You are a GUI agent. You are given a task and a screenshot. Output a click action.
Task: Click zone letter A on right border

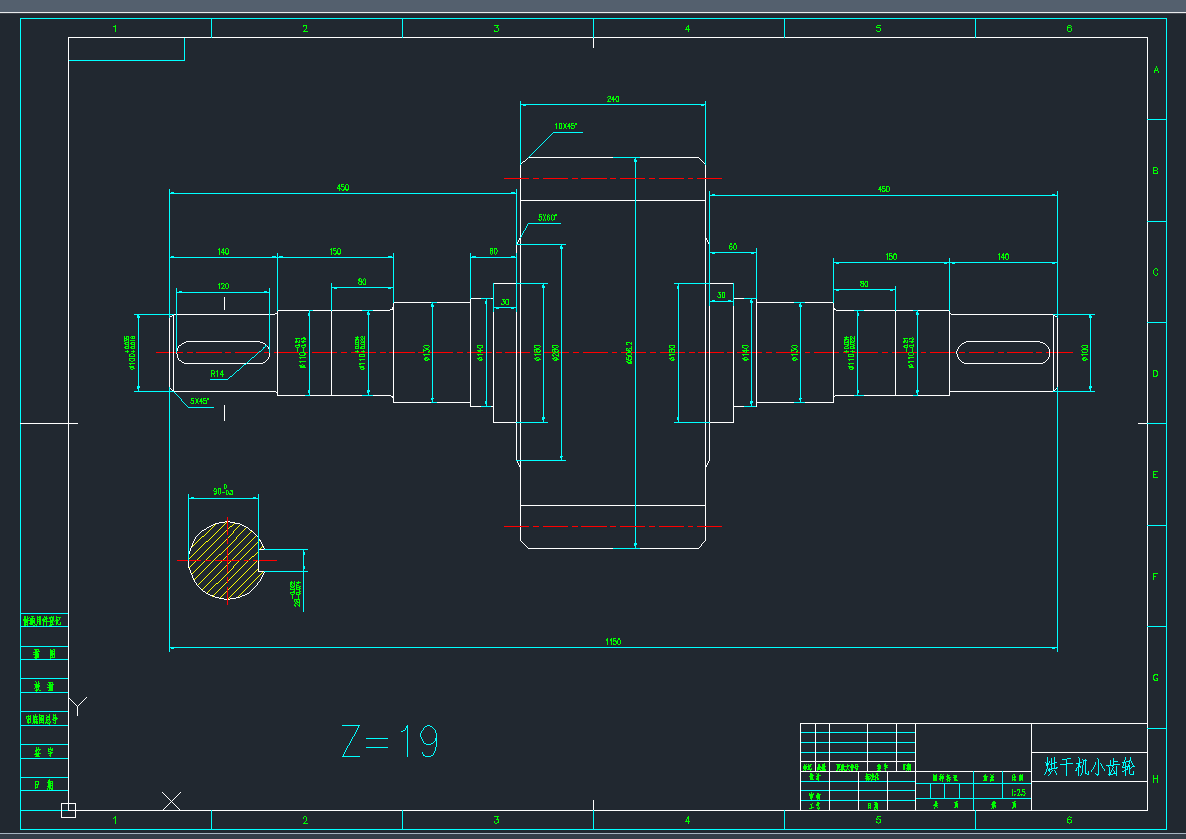1156,70
